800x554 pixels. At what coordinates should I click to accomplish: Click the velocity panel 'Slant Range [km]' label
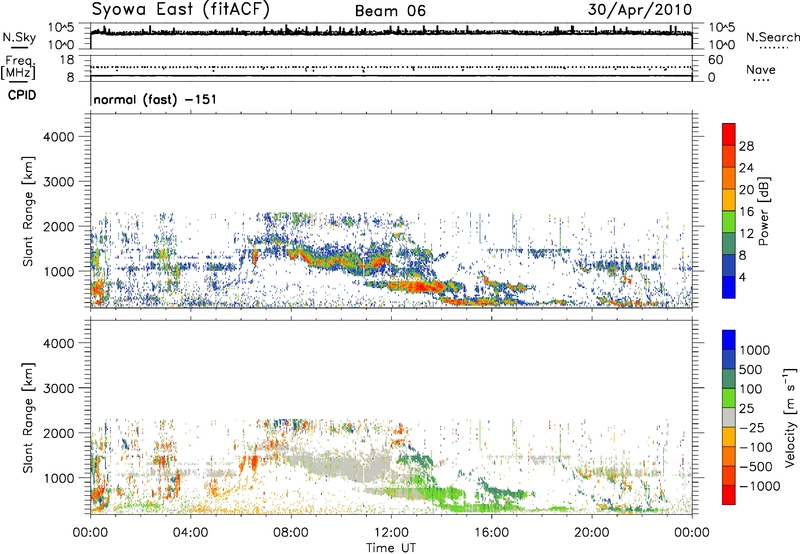(x=28, y=418)
